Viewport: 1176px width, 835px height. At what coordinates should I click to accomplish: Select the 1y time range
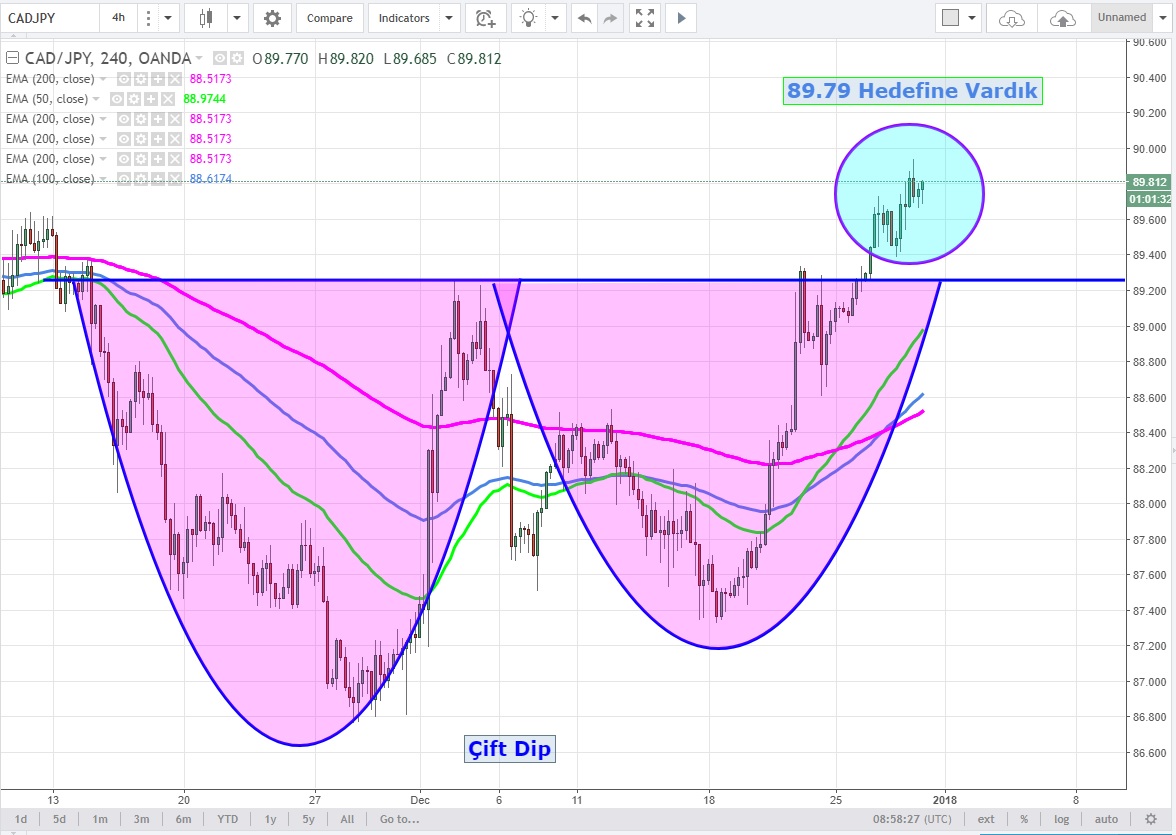point(270,819)
